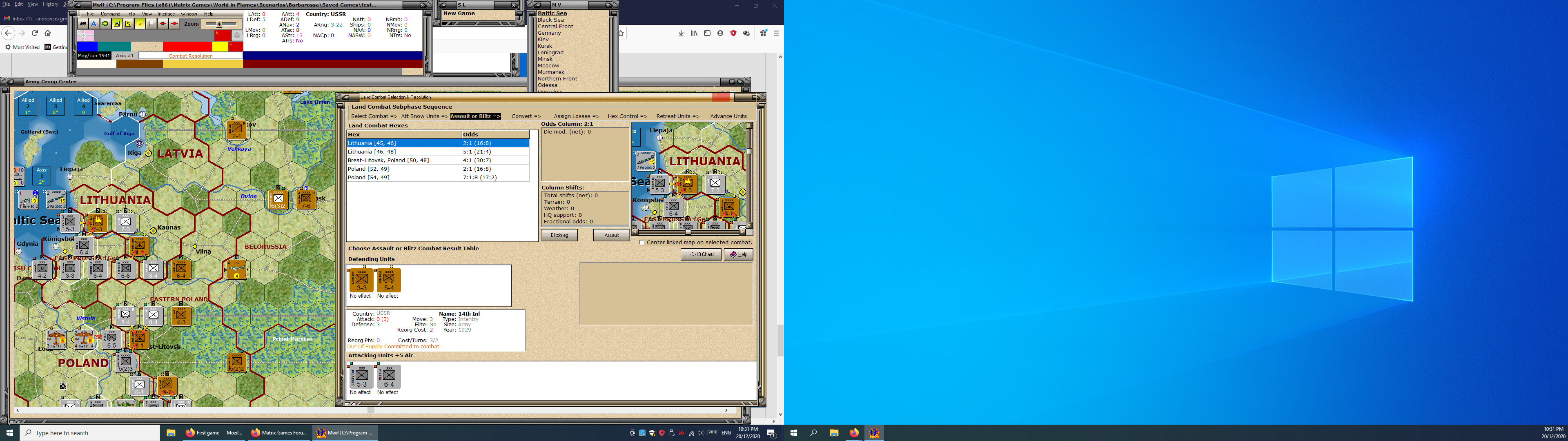Click the green hexagon toolbar icon

(x=105, y=24)
